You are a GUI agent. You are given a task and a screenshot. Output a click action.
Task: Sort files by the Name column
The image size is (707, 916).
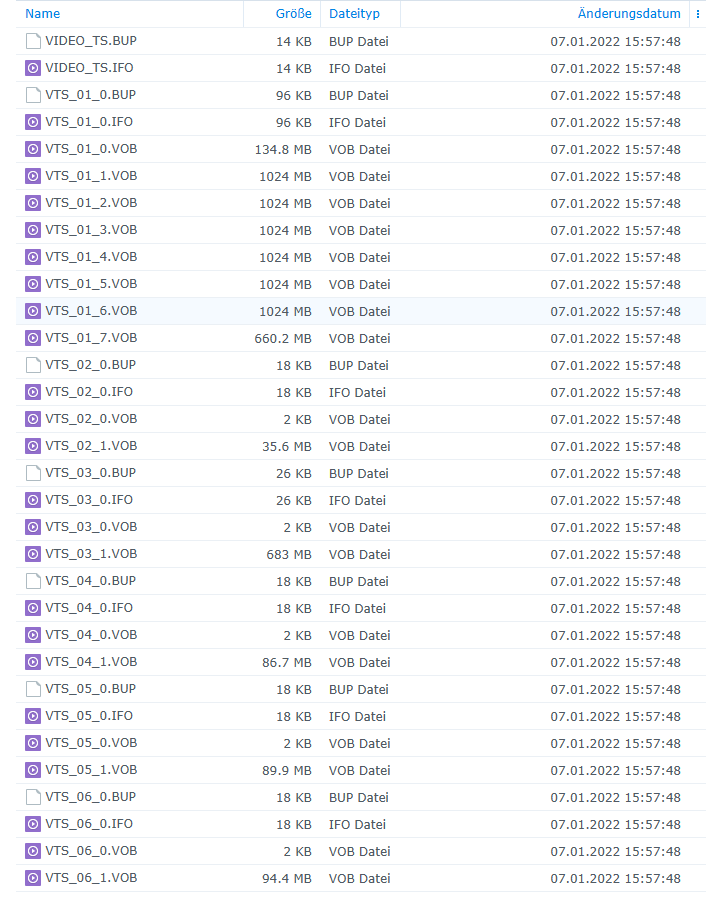[x=42, y=13]
